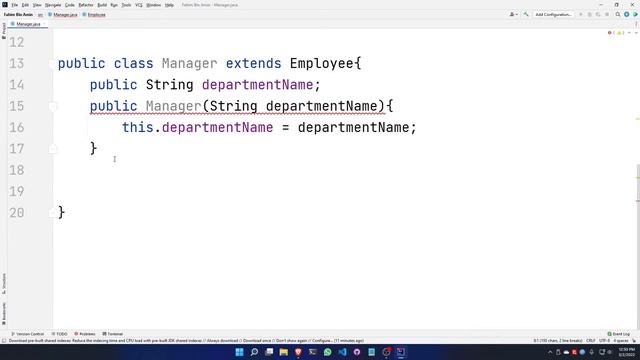This screenshot has width=640, height=360.
Task: Click the Search Everywhere magnifier icon
Action: [x=618, y=14]
